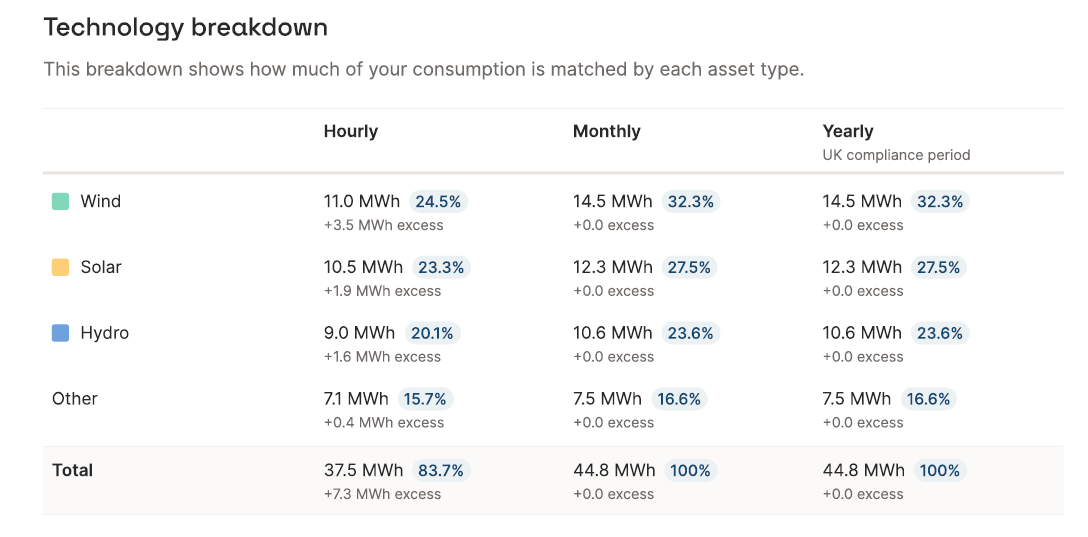Click the Other hourly 15.7% badge

click(x=425, y=399)
